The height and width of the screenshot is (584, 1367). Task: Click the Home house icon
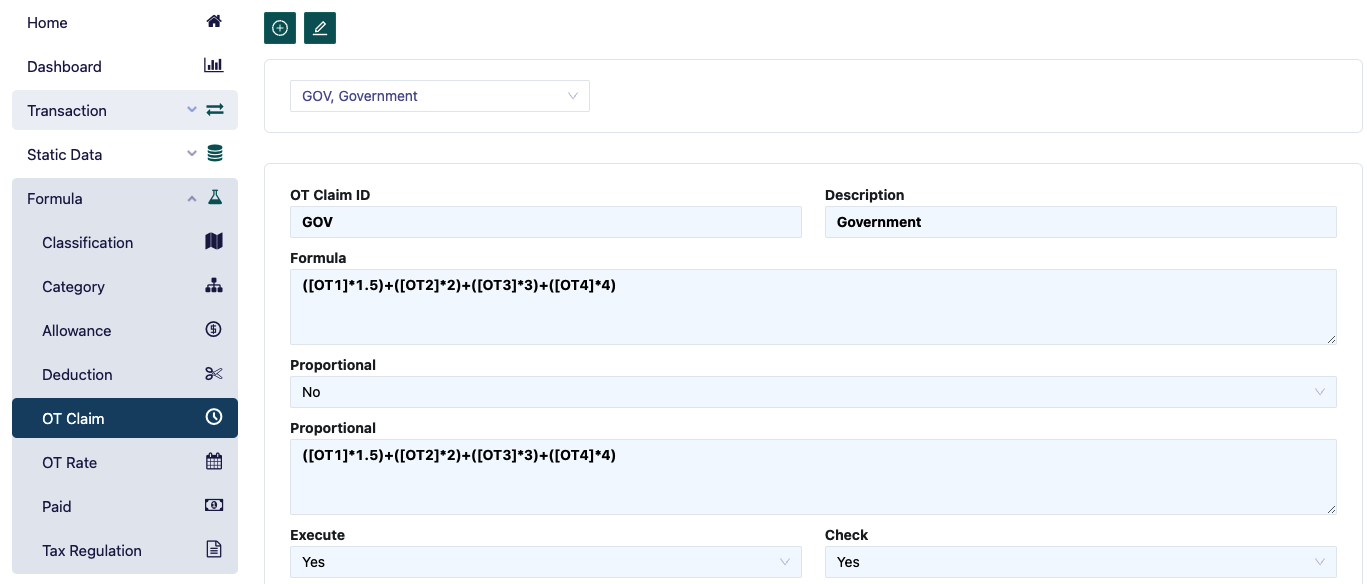[214, 21]
